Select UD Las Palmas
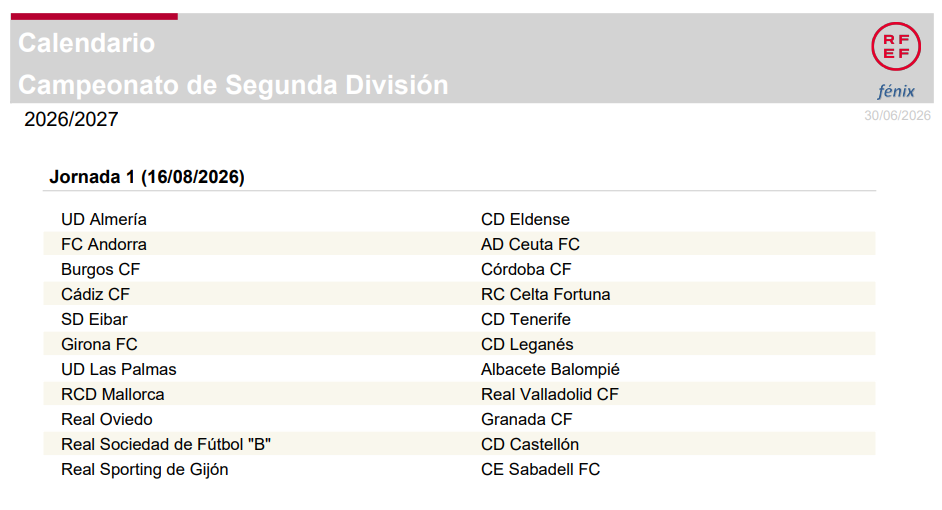 (x=119, y=369)
